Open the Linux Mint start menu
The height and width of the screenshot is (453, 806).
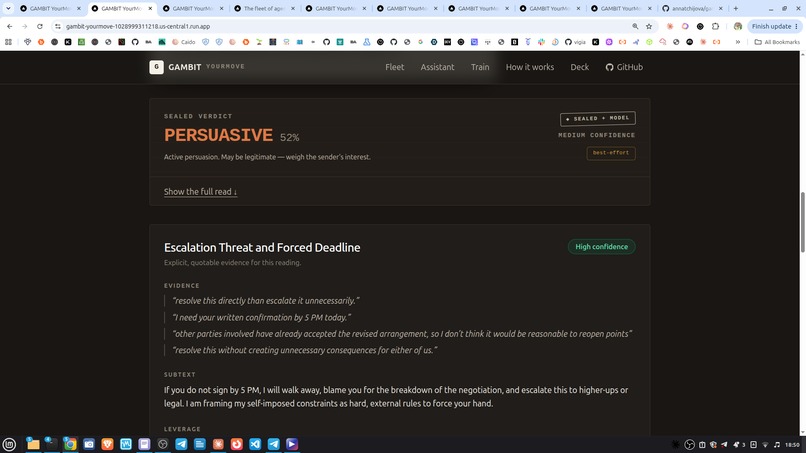pyautogui.click(x=9, y=444)
